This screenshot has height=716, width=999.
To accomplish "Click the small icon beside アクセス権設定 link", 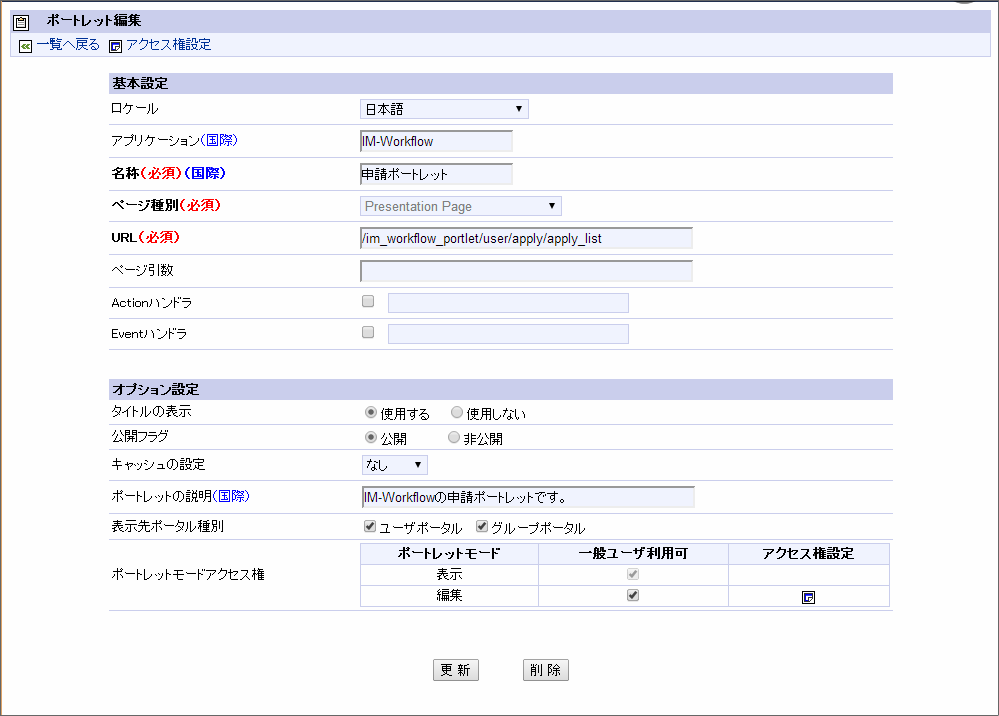I will (x=115, y=46).
